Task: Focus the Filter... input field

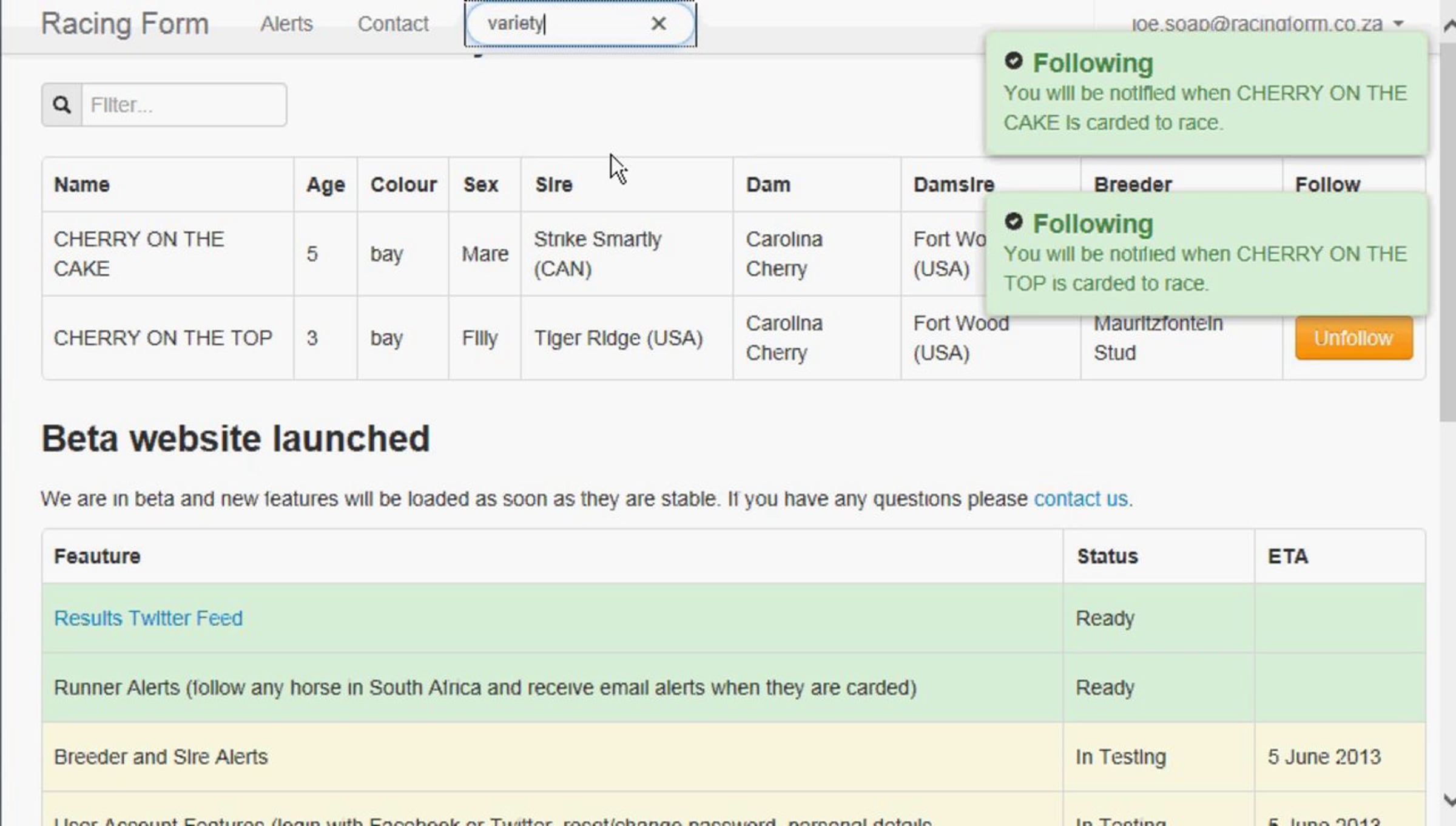Action: coord(184,105)
